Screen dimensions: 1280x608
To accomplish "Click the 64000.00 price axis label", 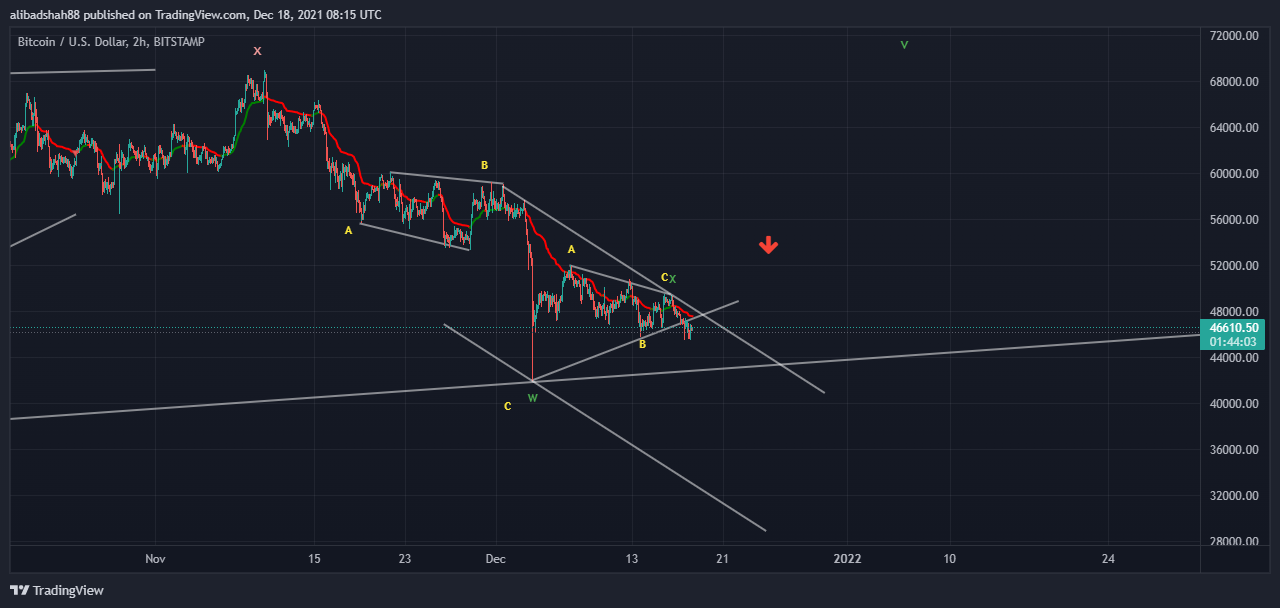I will [x=1235, y=128].
